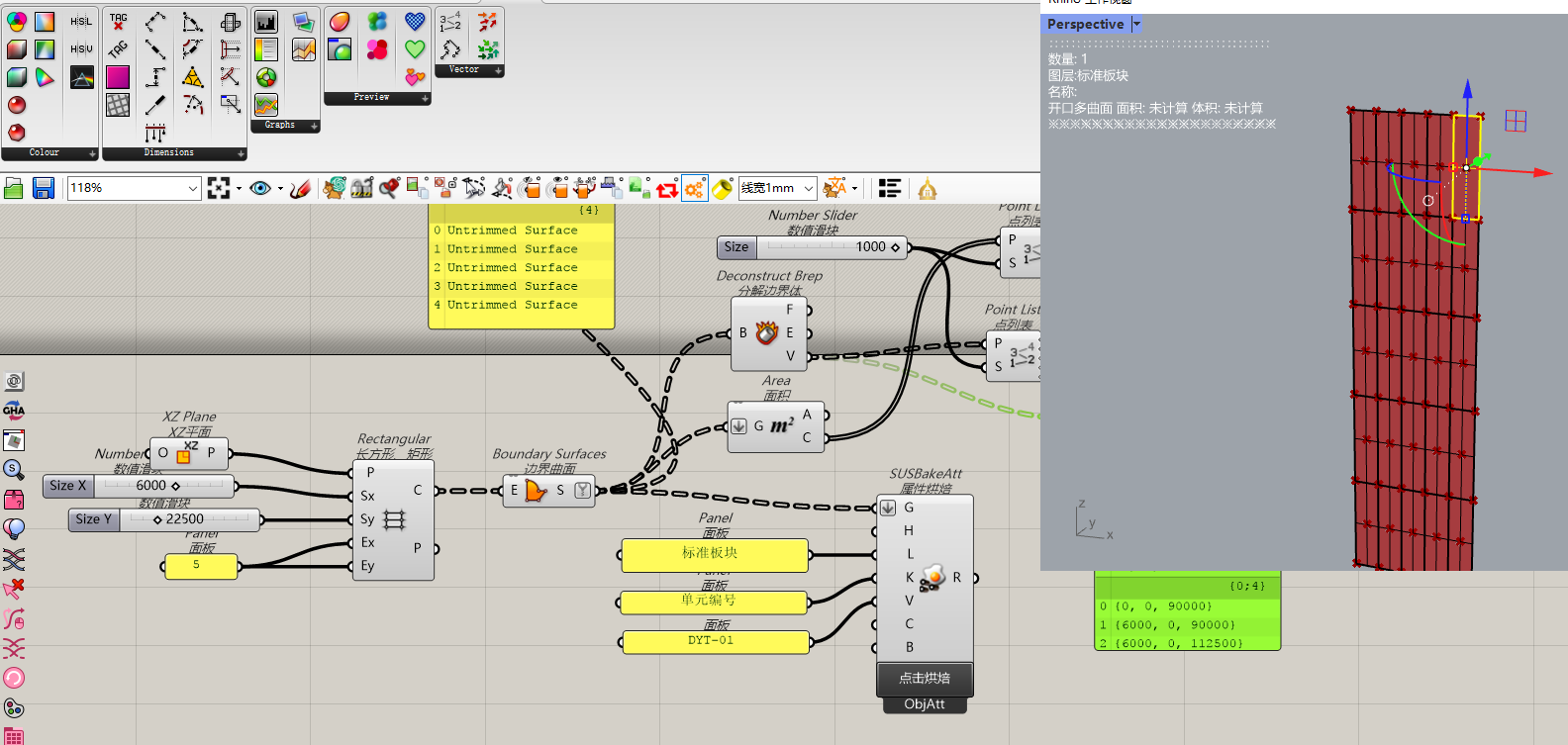Click the ObjAtt label under SUSBakeAtt
Screen dimensions: 1568x745
point(925,704)
